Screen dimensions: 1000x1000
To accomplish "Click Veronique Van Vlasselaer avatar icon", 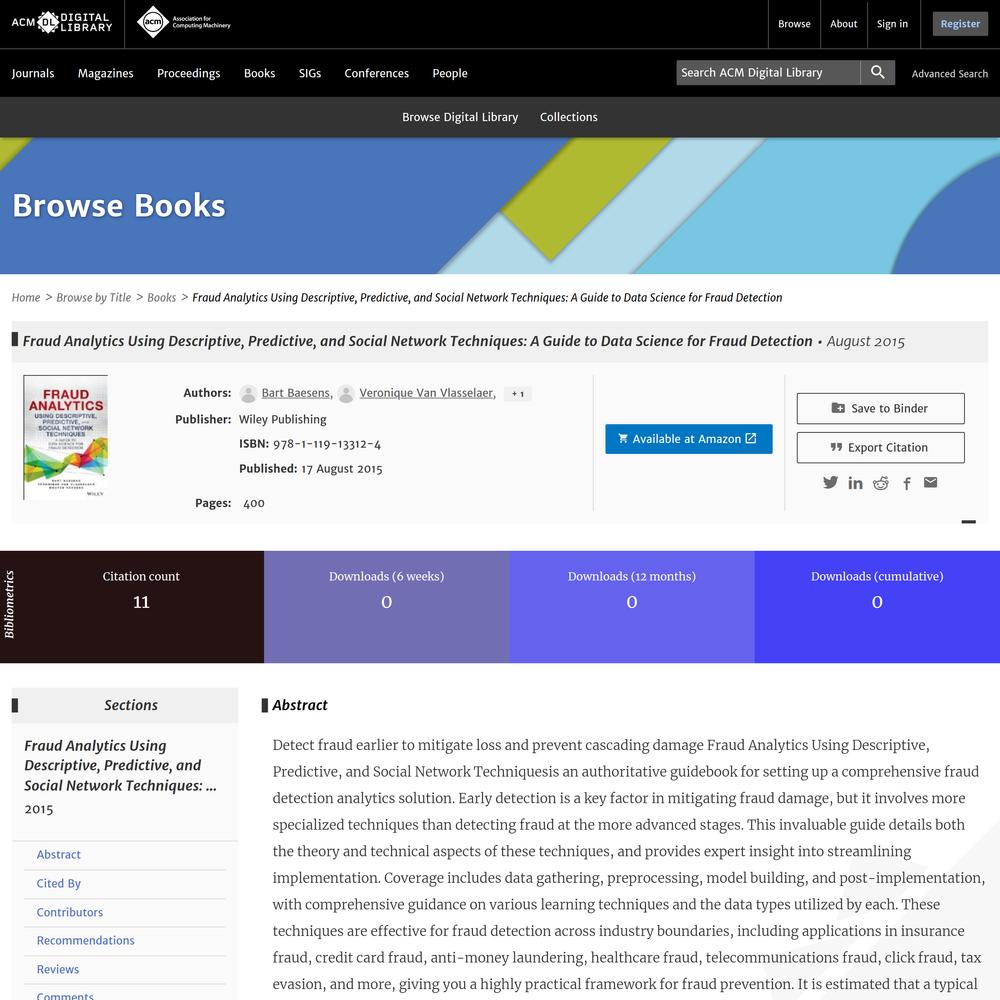I will pos(346,393).
